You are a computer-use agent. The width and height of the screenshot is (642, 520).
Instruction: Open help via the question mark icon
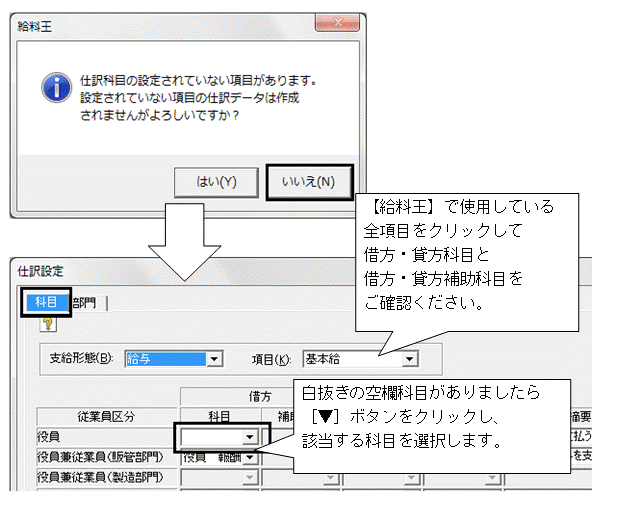click(x=48, y=324)
